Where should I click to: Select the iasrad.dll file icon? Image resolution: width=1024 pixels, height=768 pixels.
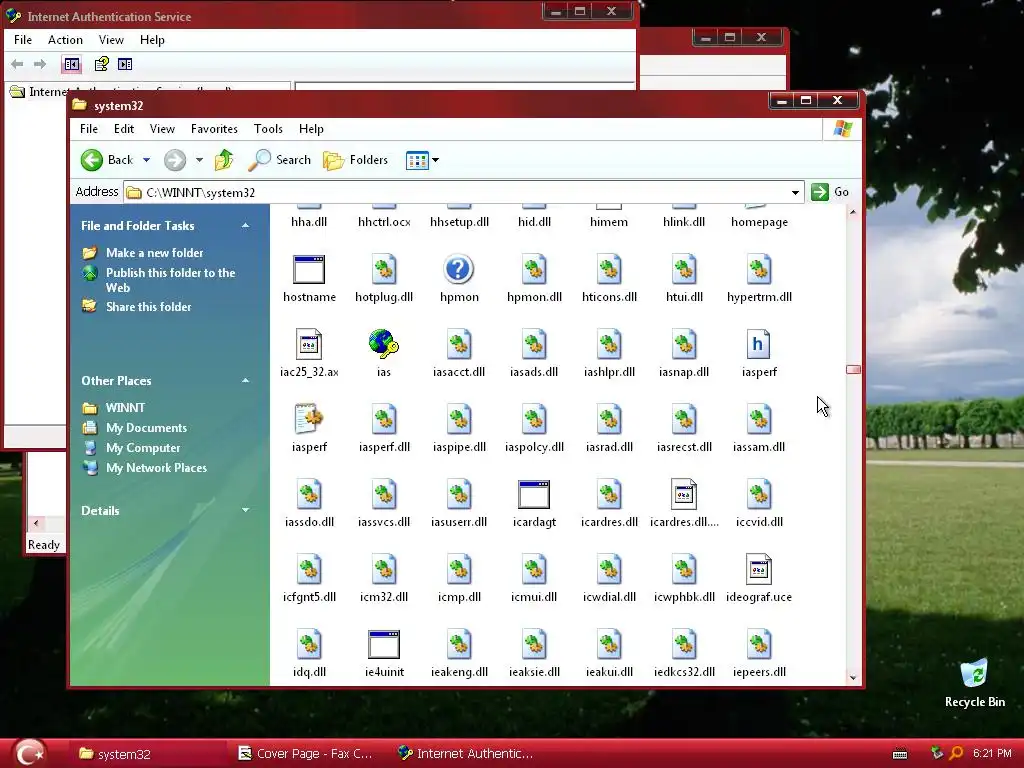[x=609, y=419]
